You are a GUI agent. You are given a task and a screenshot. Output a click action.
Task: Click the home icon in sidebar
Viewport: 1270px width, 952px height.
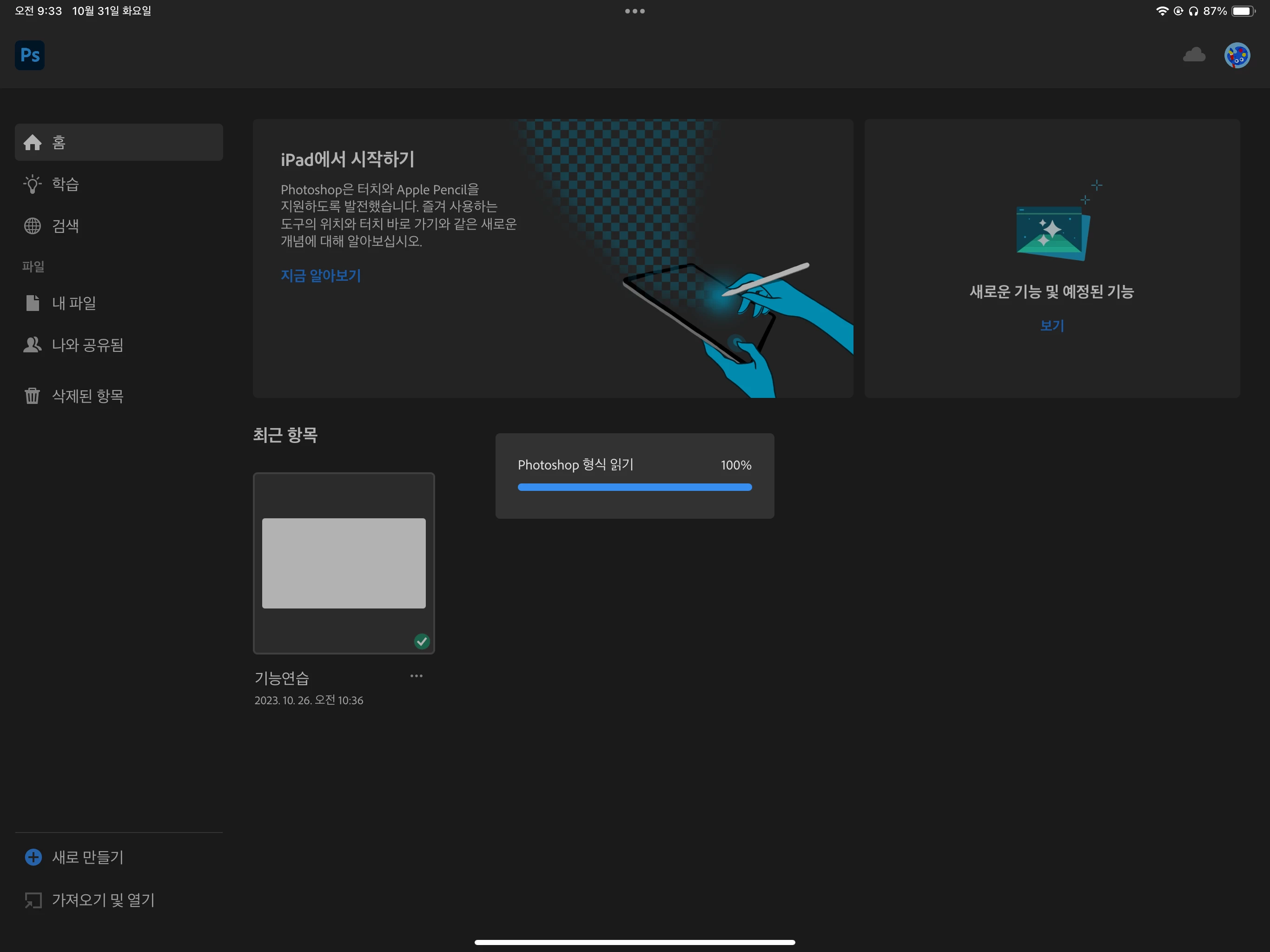pos(32,142)
